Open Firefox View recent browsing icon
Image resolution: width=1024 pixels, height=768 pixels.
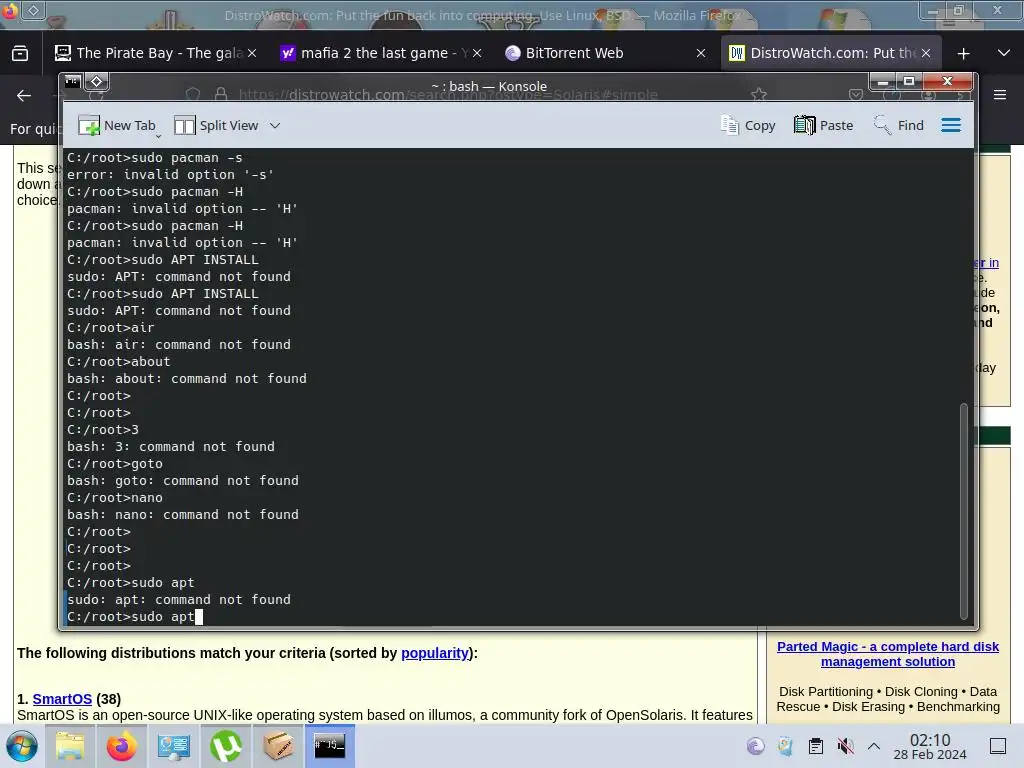tap(20, 53)
